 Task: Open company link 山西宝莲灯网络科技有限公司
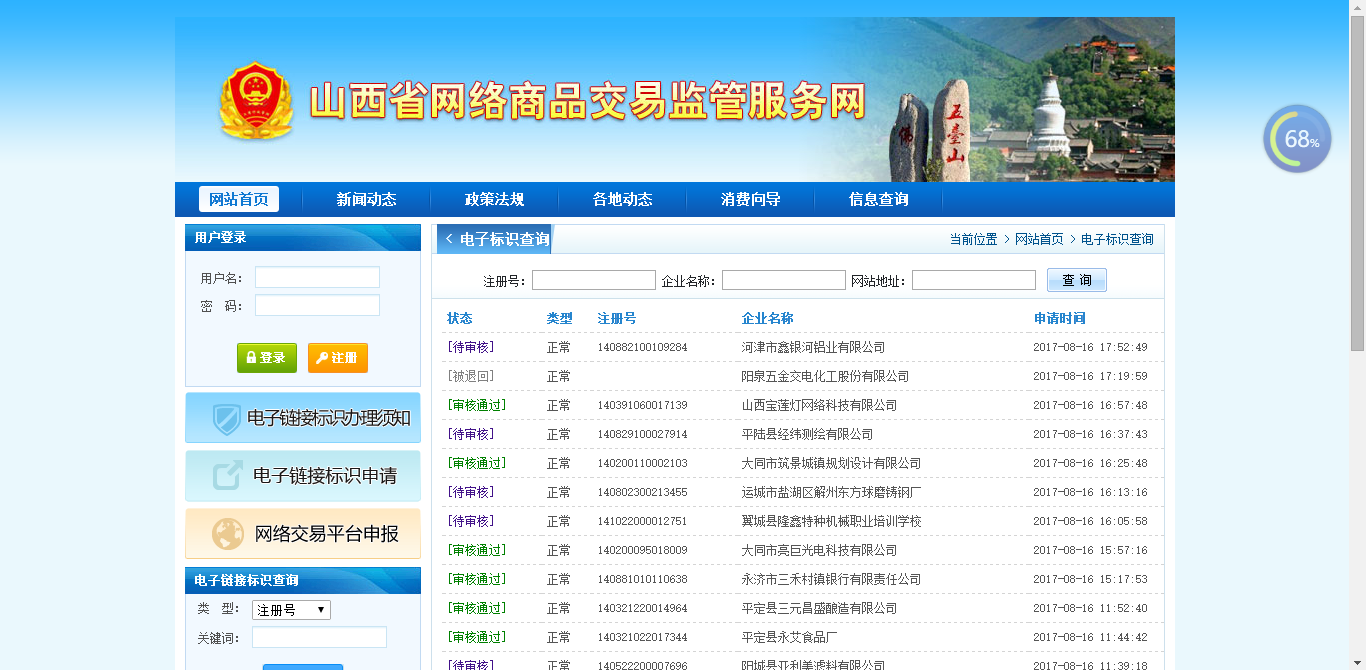819,405
